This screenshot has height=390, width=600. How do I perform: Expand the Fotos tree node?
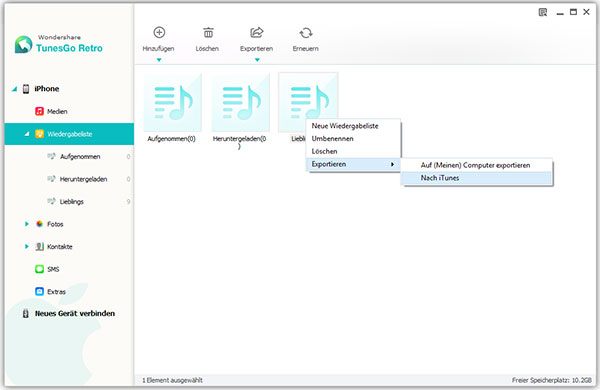click(26, 224)
